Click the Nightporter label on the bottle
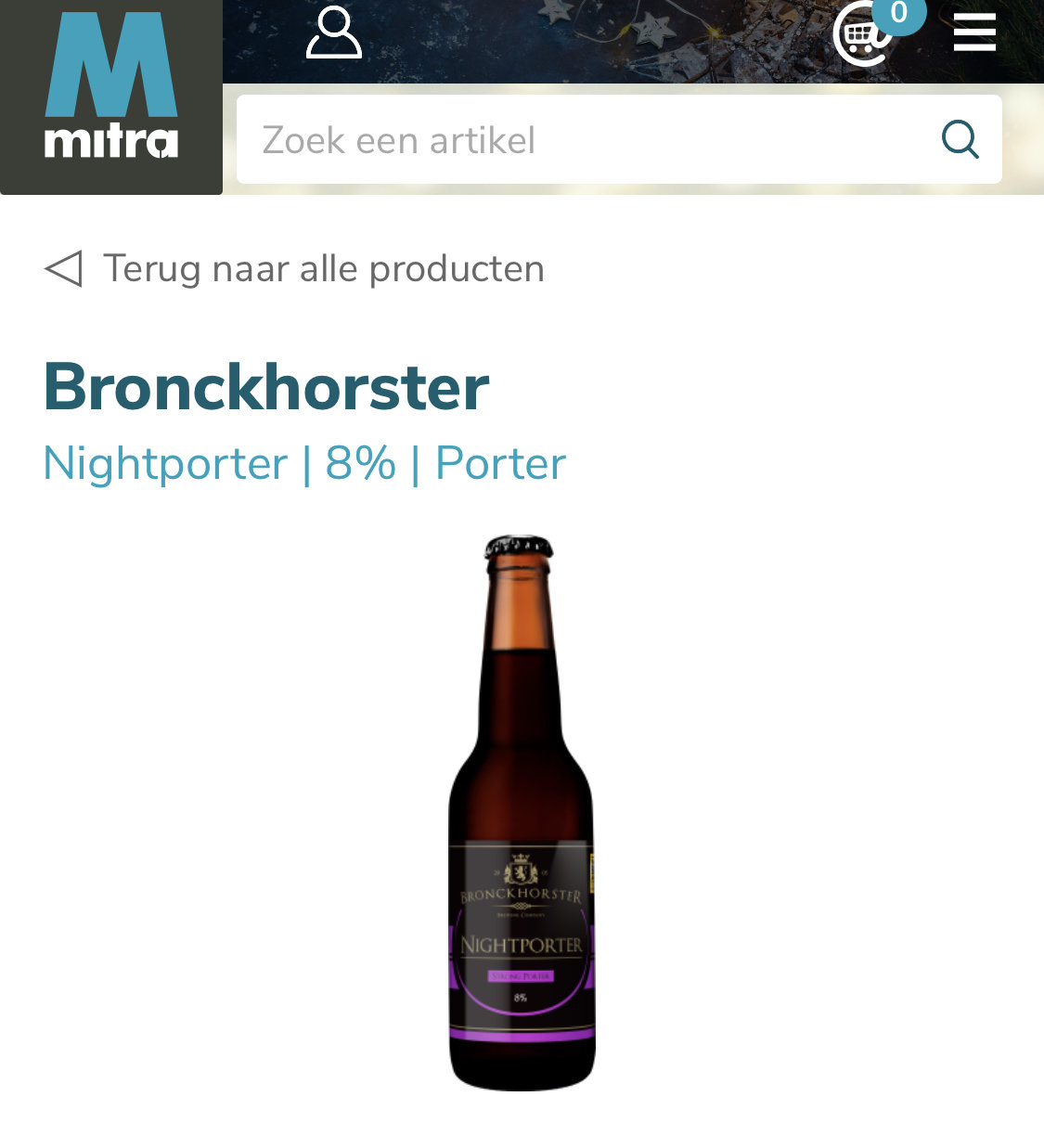Viewport: 1044px width, 1148px height. pyautogui.click(x=522, y=945)
